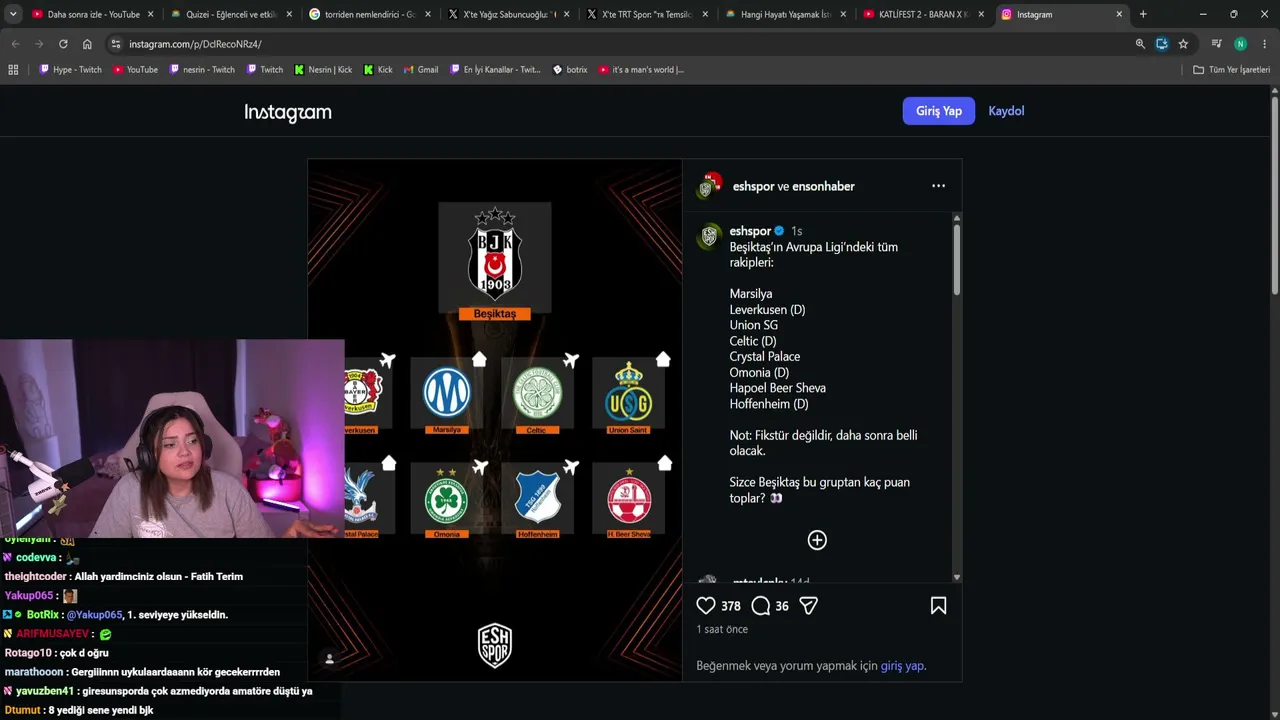Click the Marsilya crest in the post image
The height and width of the screenshot is (720, 1280).
coord(447,392)
